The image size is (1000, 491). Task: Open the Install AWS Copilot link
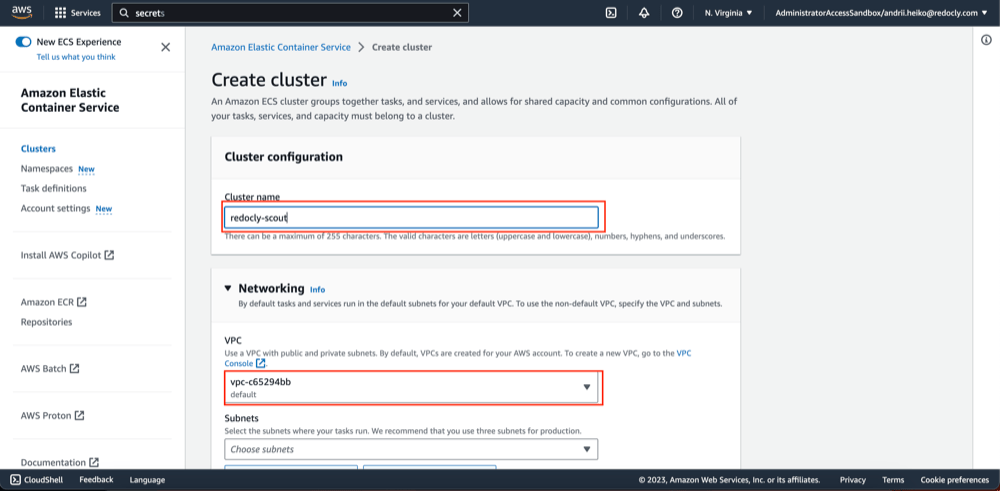click(61, 255)
